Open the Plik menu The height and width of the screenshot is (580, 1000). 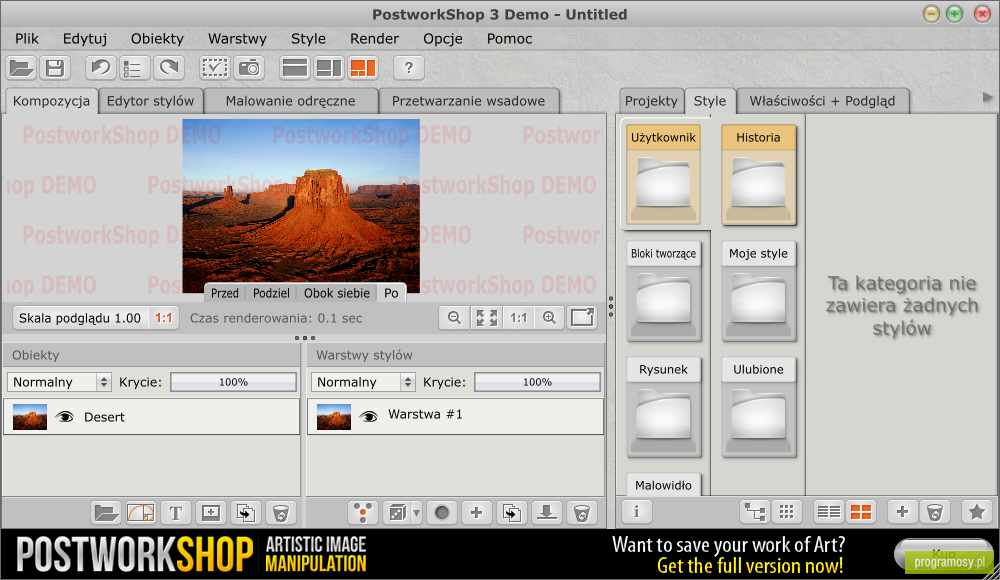[x=27, y=38]
